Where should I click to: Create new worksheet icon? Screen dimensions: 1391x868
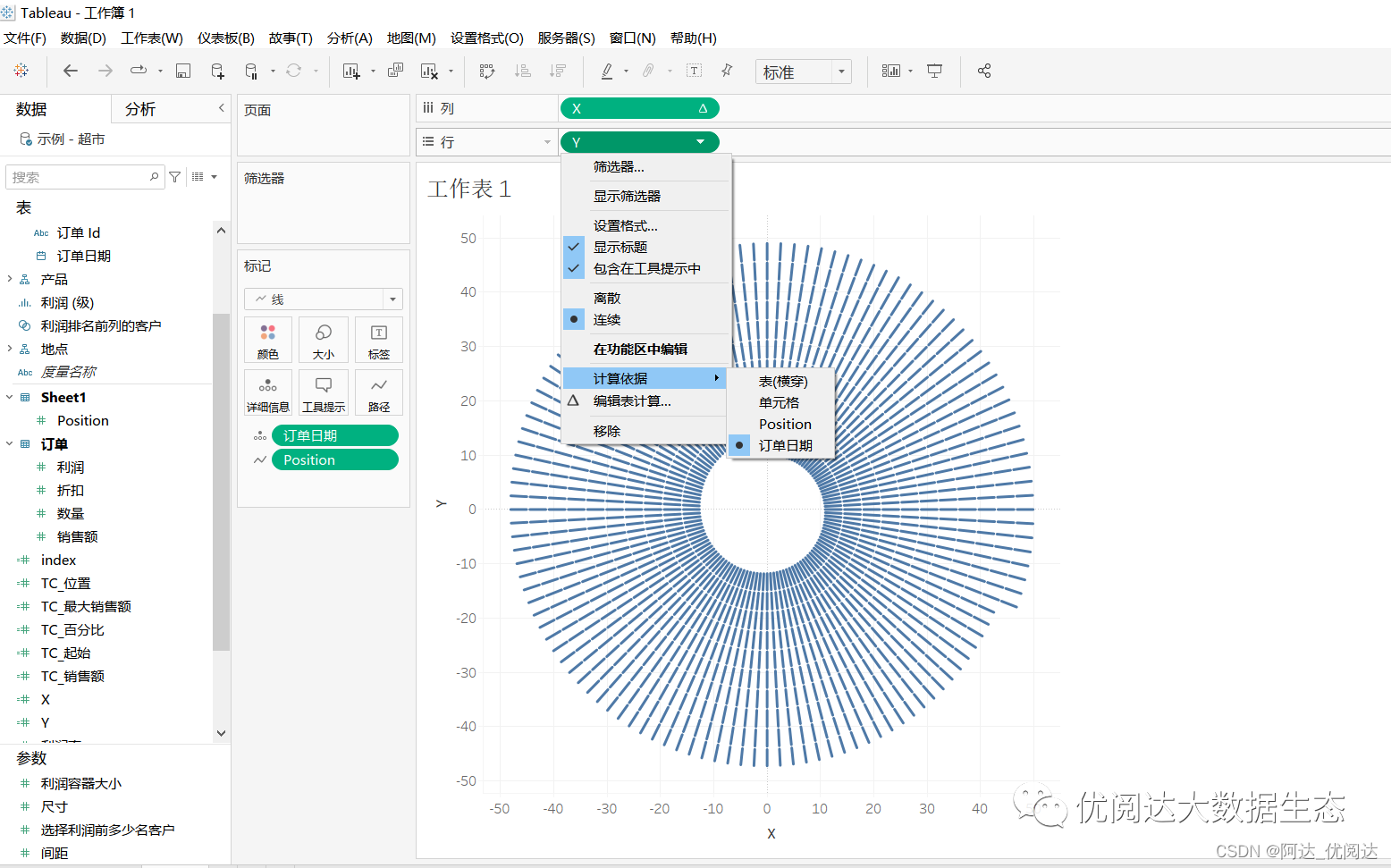pyautogui.click(x=351, y=71)
